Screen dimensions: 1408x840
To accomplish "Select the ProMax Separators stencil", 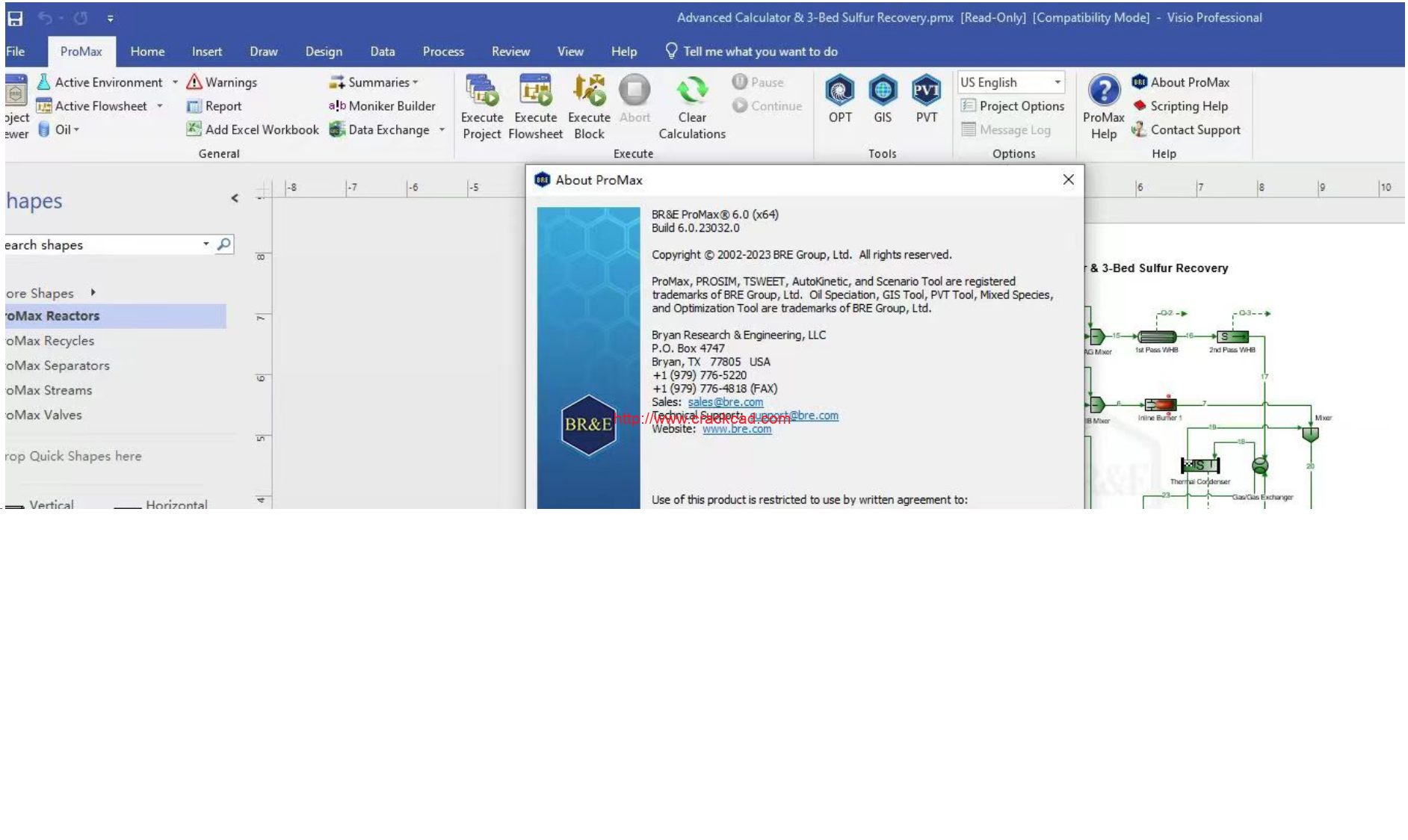I will click(x=115, y=365).
